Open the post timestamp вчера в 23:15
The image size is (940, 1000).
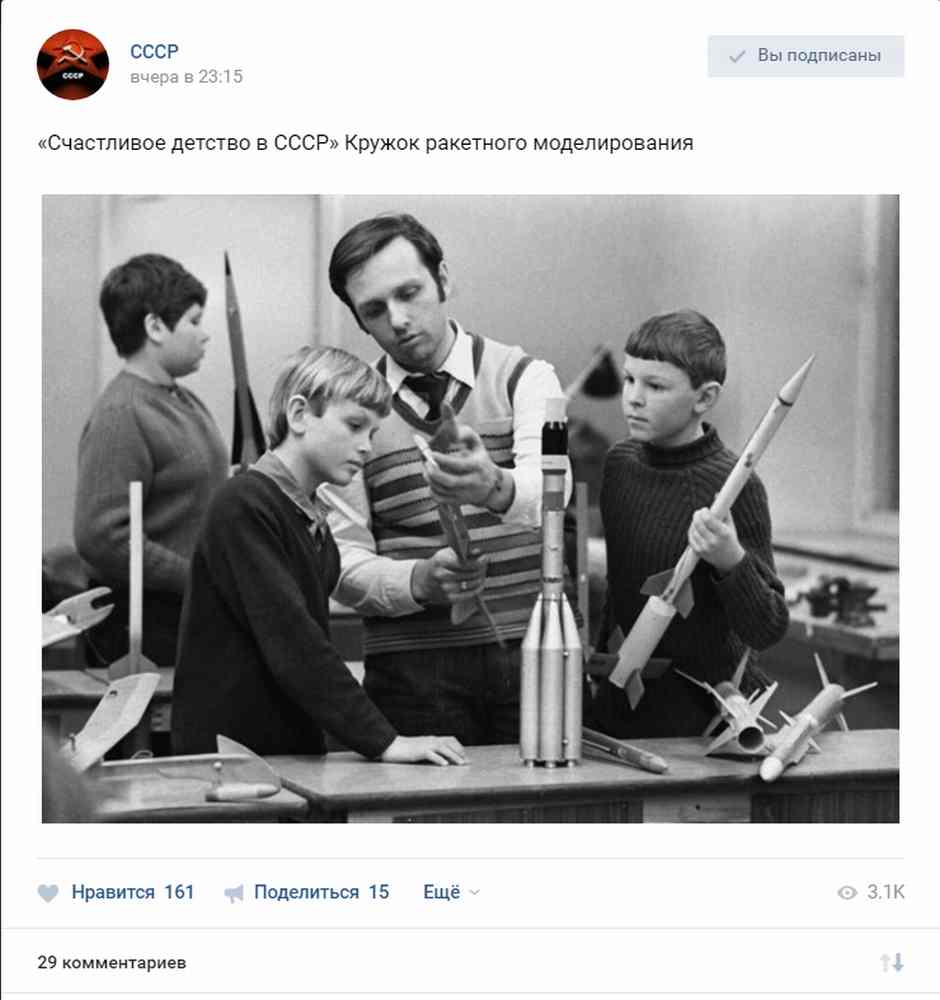[186, 77]
